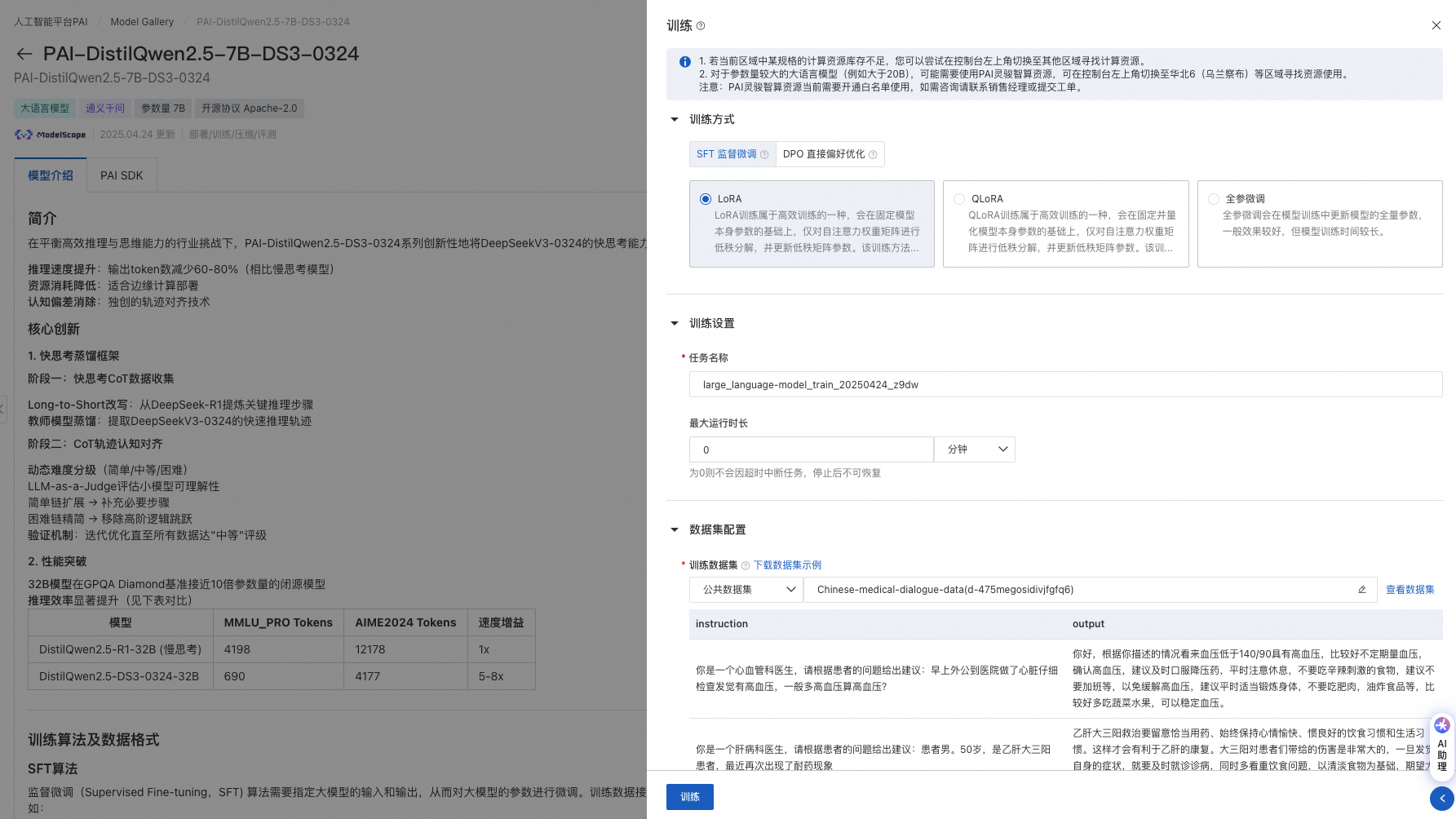
Task: Select the QLoRA radio option
Action: pos(959,199)
